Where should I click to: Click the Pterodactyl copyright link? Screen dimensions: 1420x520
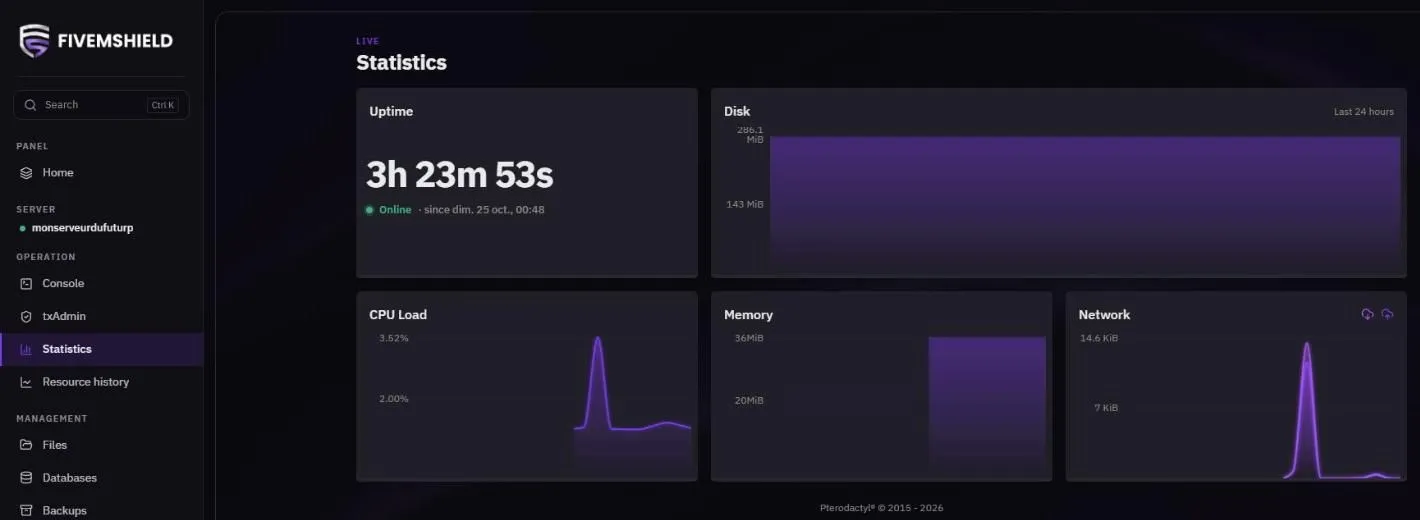[881, 508]
